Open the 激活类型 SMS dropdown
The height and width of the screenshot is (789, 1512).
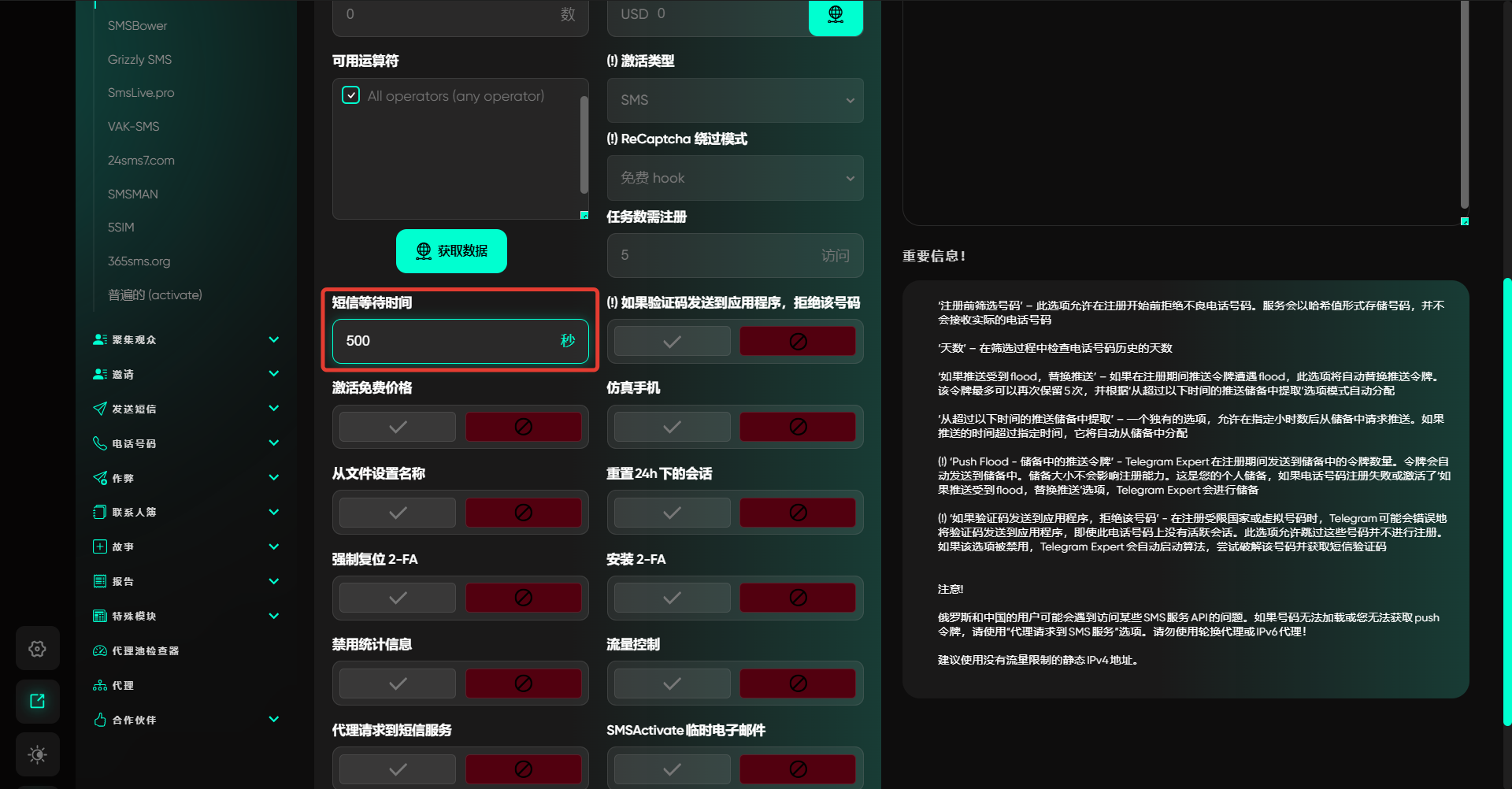point(735,100)
